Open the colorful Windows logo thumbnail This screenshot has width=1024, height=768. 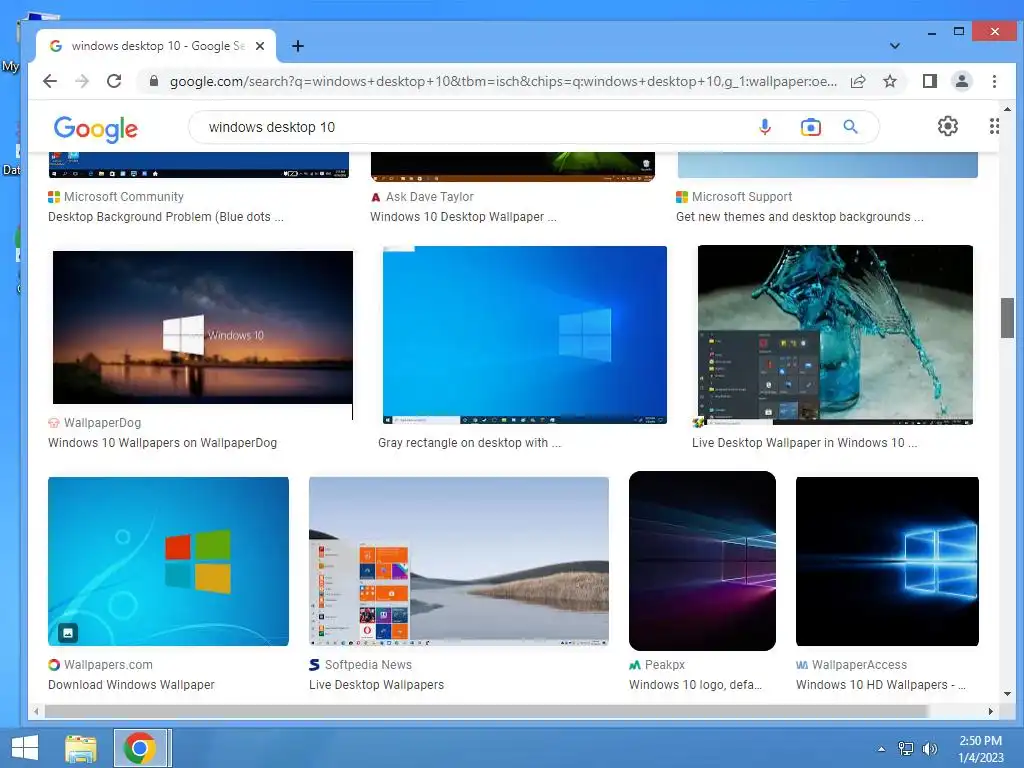coord(168,562)
